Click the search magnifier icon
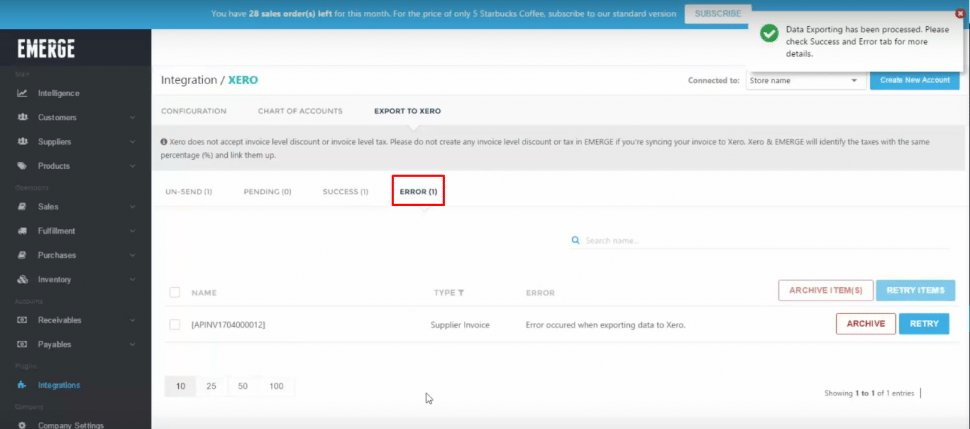 [x=575, y=240]
